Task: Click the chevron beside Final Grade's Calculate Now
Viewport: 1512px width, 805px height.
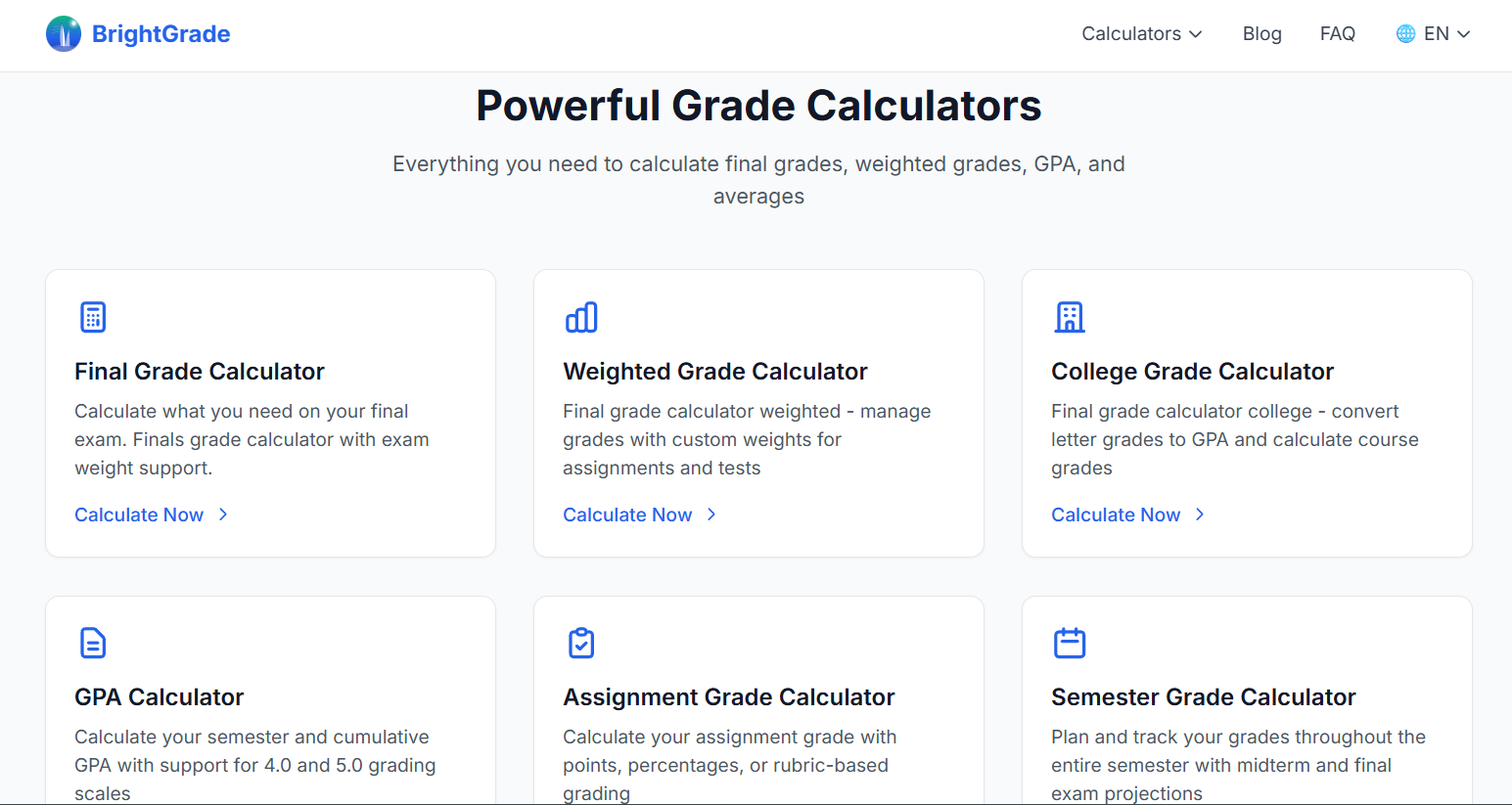Action: [x=223, y=514]
